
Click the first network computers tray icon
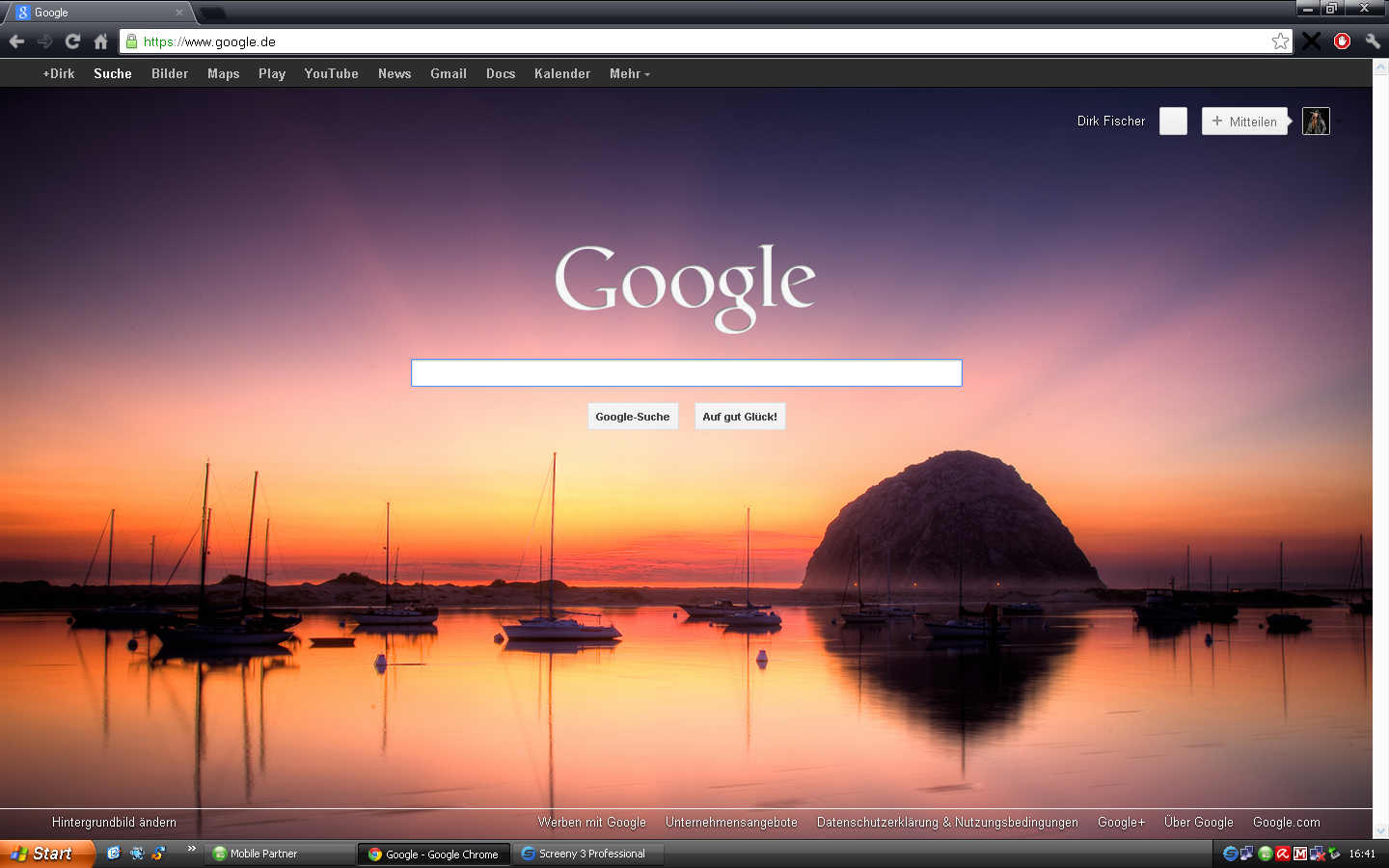1247,854
